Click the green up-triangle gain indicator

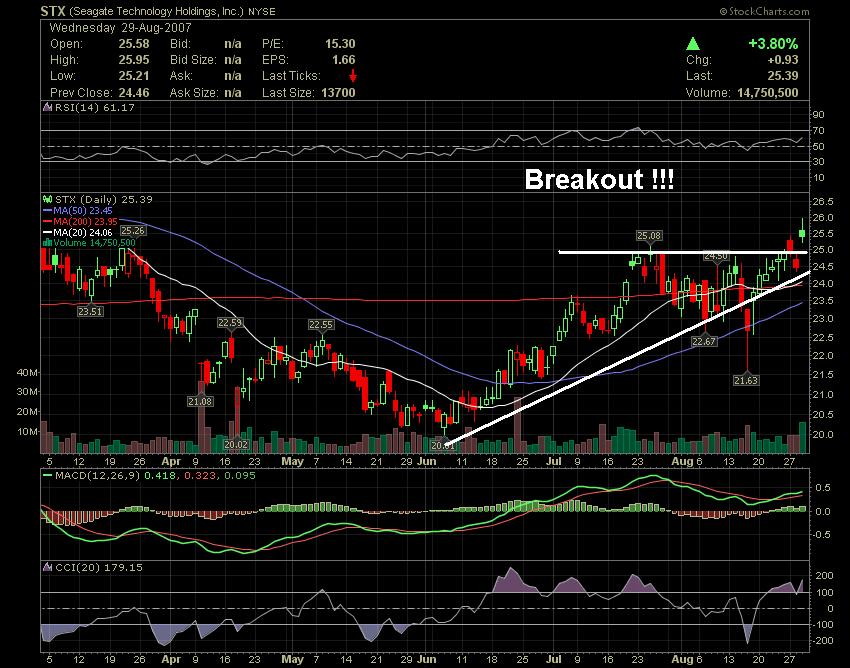pos(692,44)
